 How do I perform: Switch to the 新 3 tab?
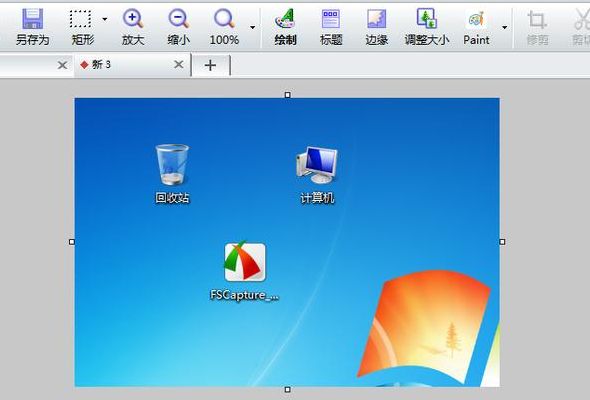pos(132,65)
